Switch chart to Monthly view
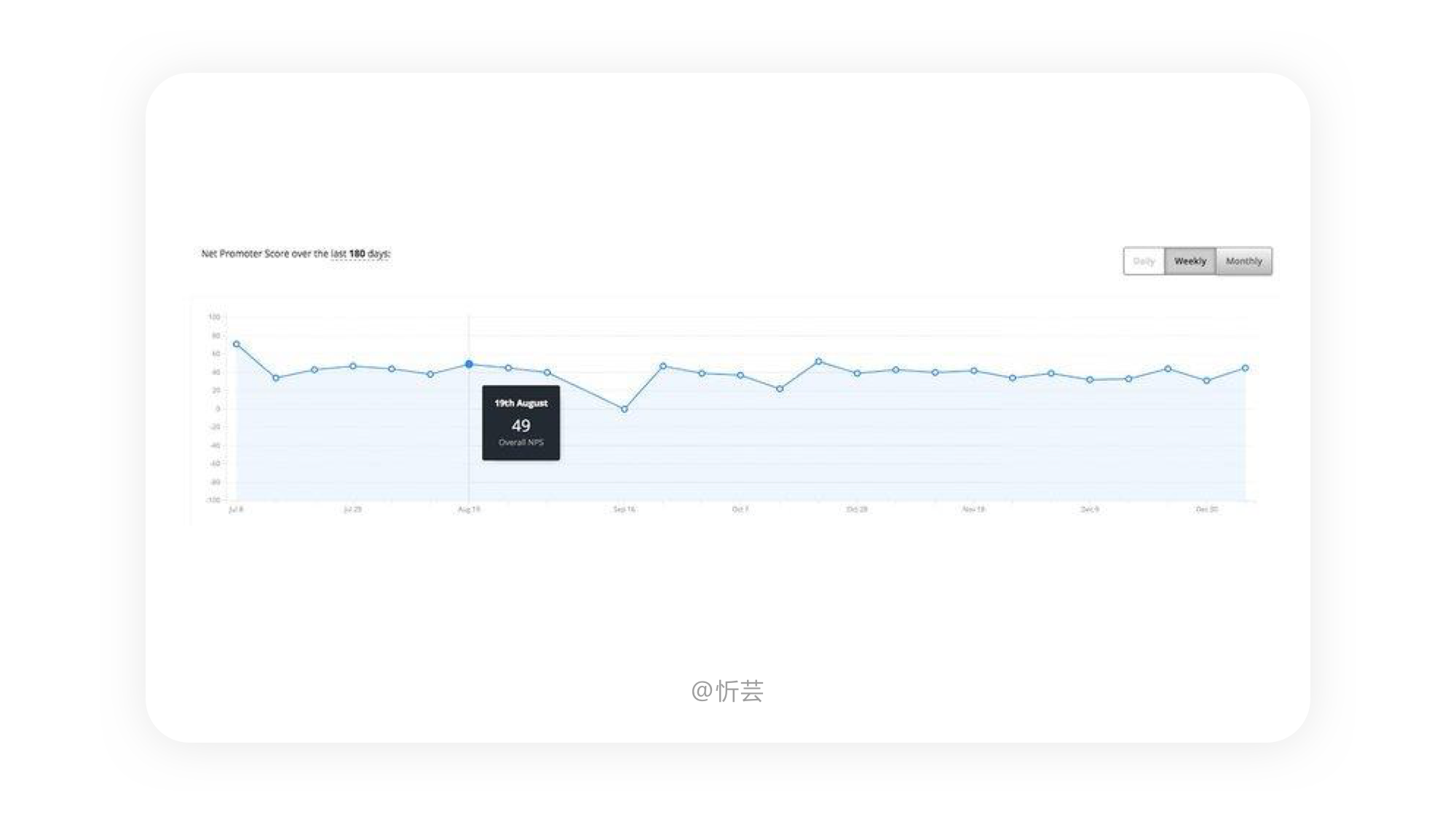1456x814 pixels. coord(1243,261)
